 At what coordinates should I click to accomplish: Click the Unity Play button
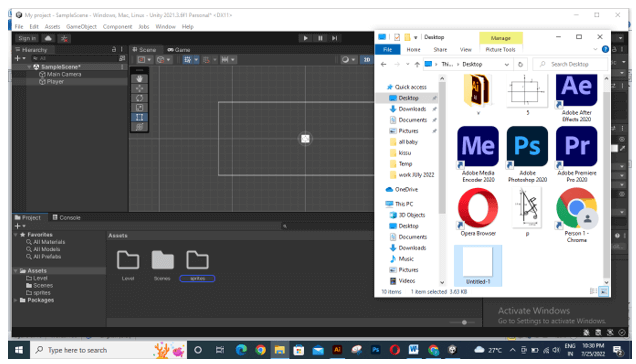click(x=305, y=38)
